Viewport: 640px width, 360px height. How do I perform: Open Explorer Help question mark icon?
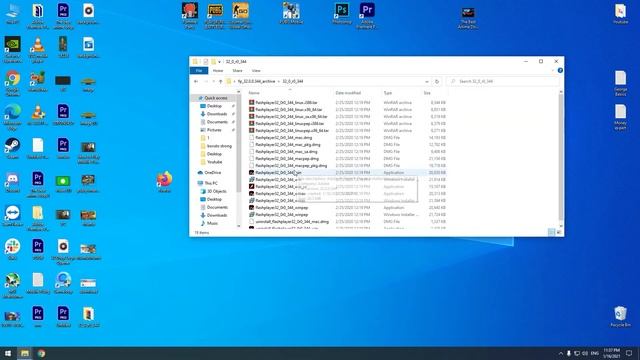pyautogui.click(x=560, y=71)
